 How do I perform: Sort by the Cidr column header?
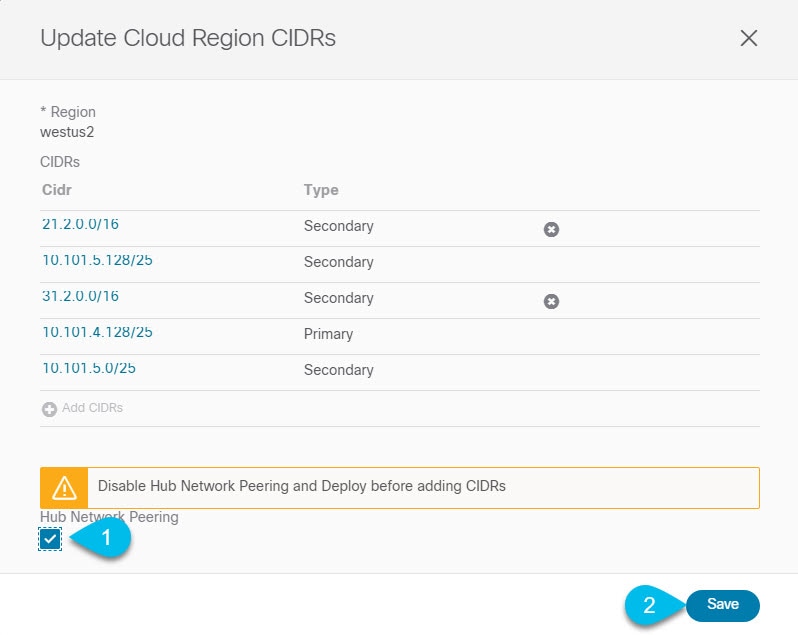56,190
